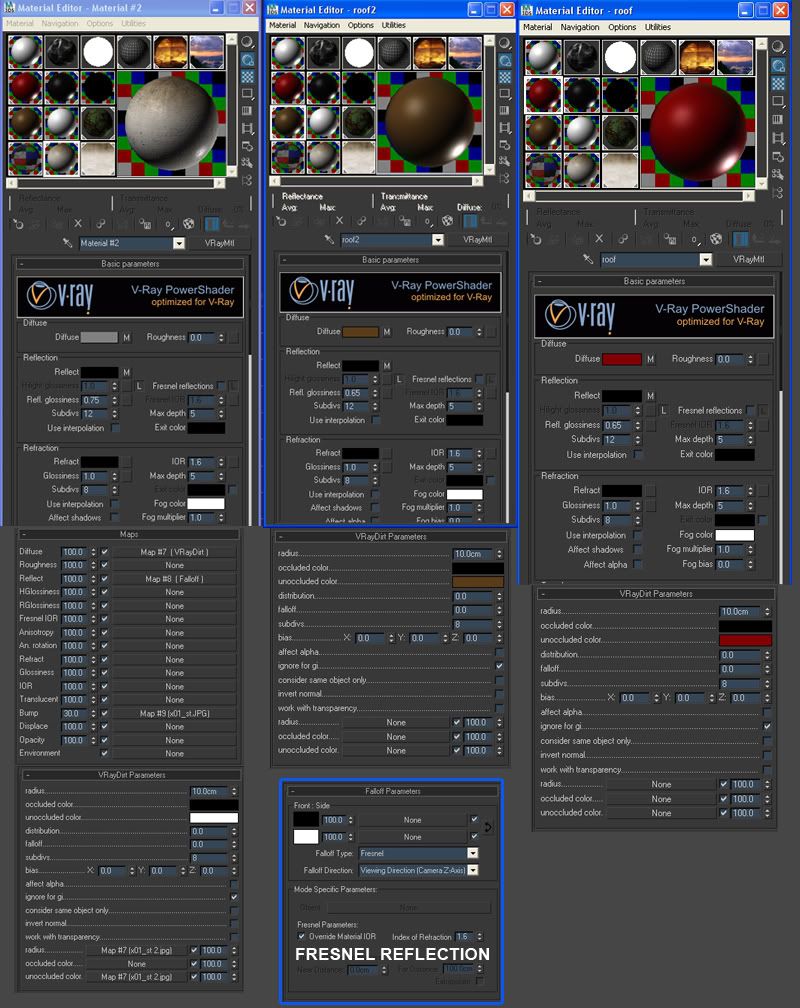This screenshot has height=1008, width=800.
Task: Toggle Fresnel reflections checkbox in roof window
Action: tap(750, 410)
